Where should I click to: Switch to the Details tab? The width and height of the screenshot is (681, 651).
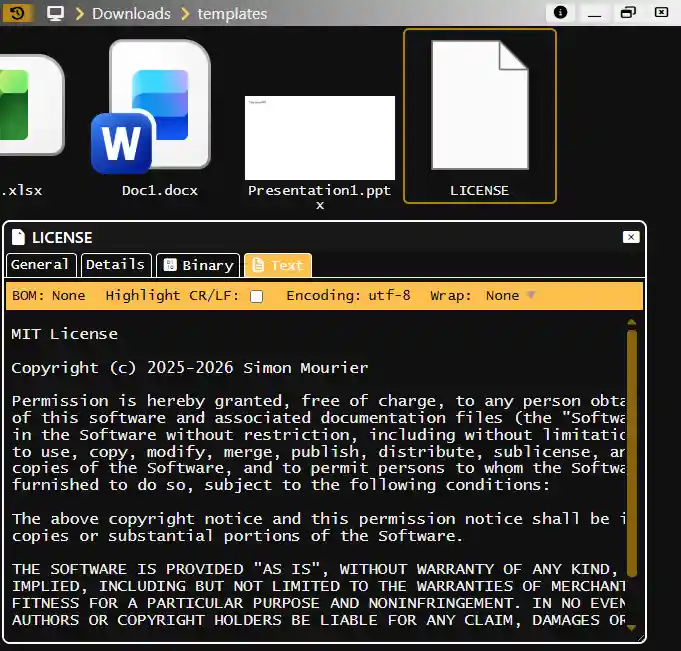[116, 265]
